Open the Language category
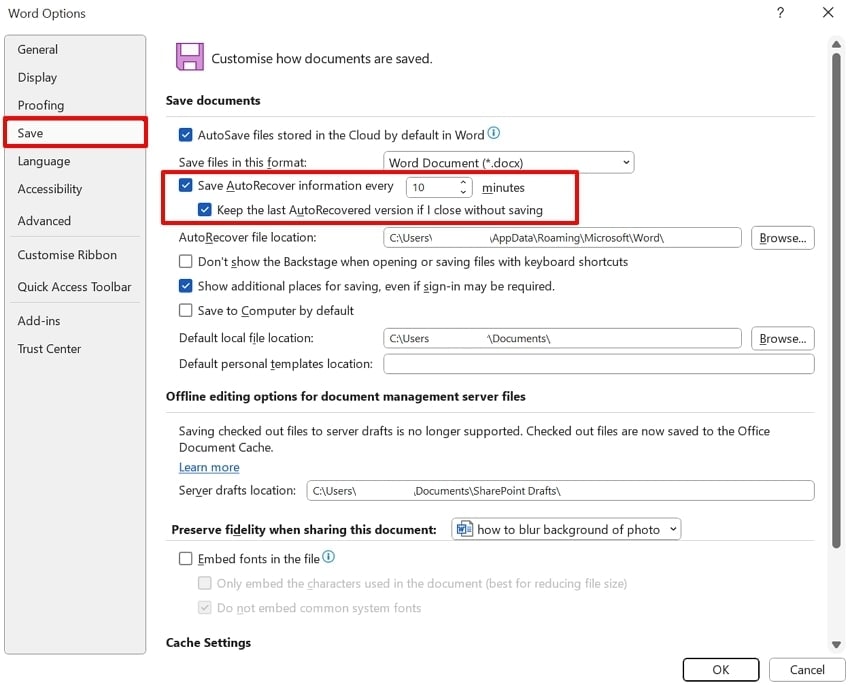Image resolution: width=850 pixels, height=685 pixels. [x=75, y=161]
